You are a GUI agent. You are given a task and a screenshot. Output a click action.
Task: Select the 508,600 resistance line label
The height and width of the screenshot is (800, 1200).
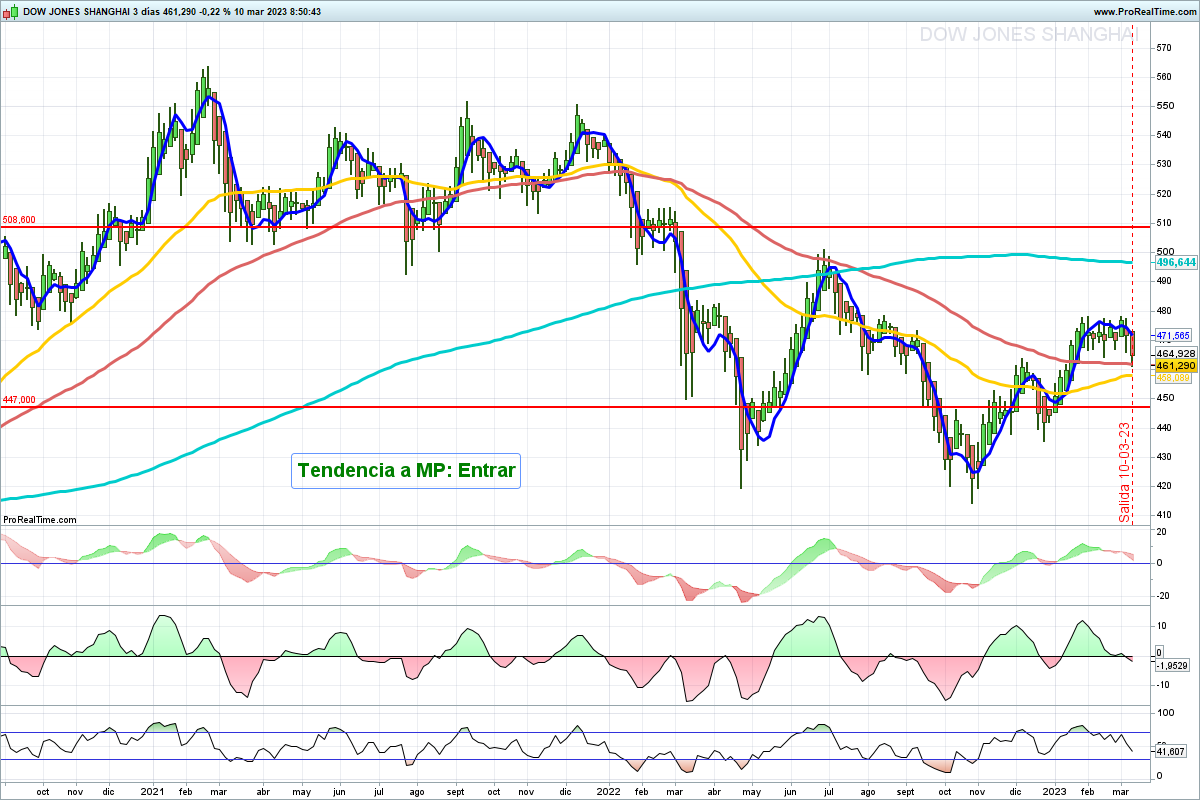pyautogui.click(x=20, y=220)
